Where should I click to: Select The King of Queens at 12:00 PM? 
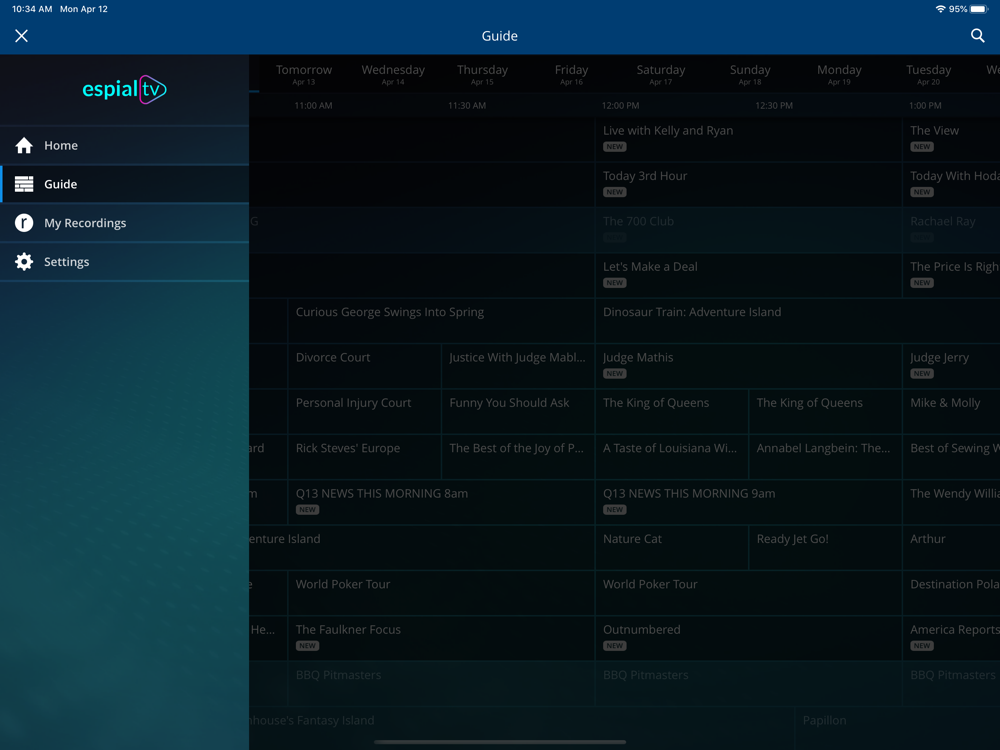tap(672, 411)
